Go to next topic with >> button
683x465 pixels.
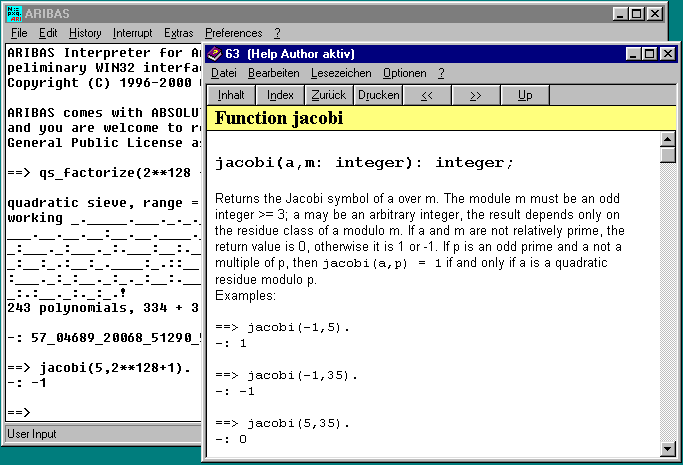pos(475,95)
